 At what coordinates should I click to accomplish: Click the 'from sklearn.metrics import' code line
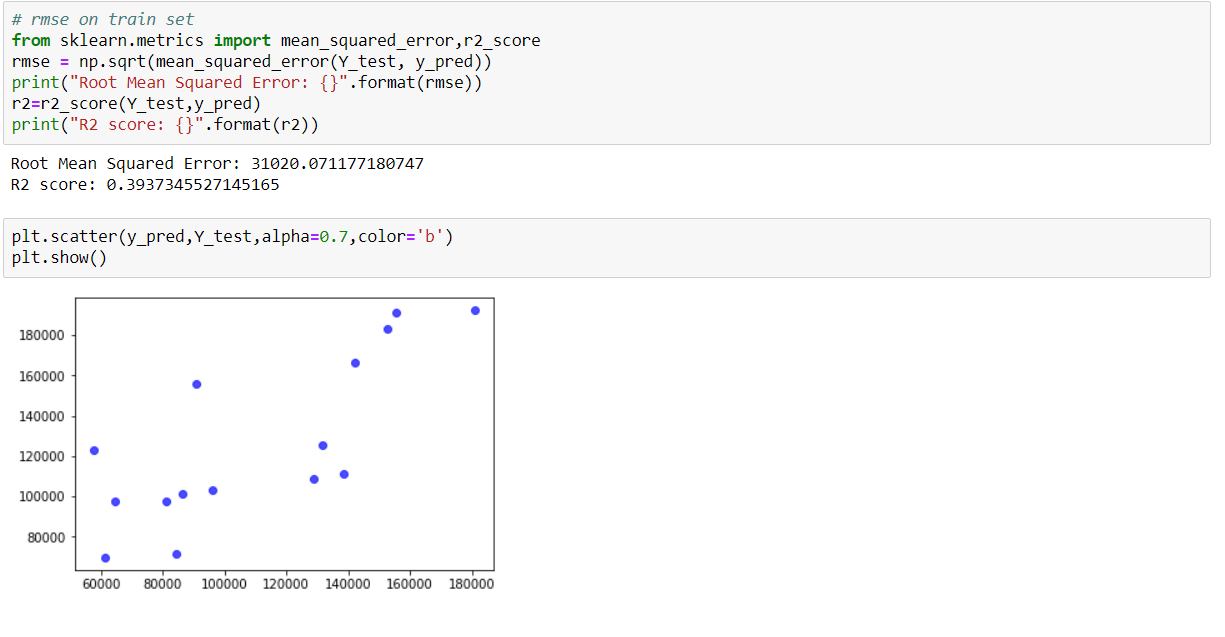click(x=276, y=40)
